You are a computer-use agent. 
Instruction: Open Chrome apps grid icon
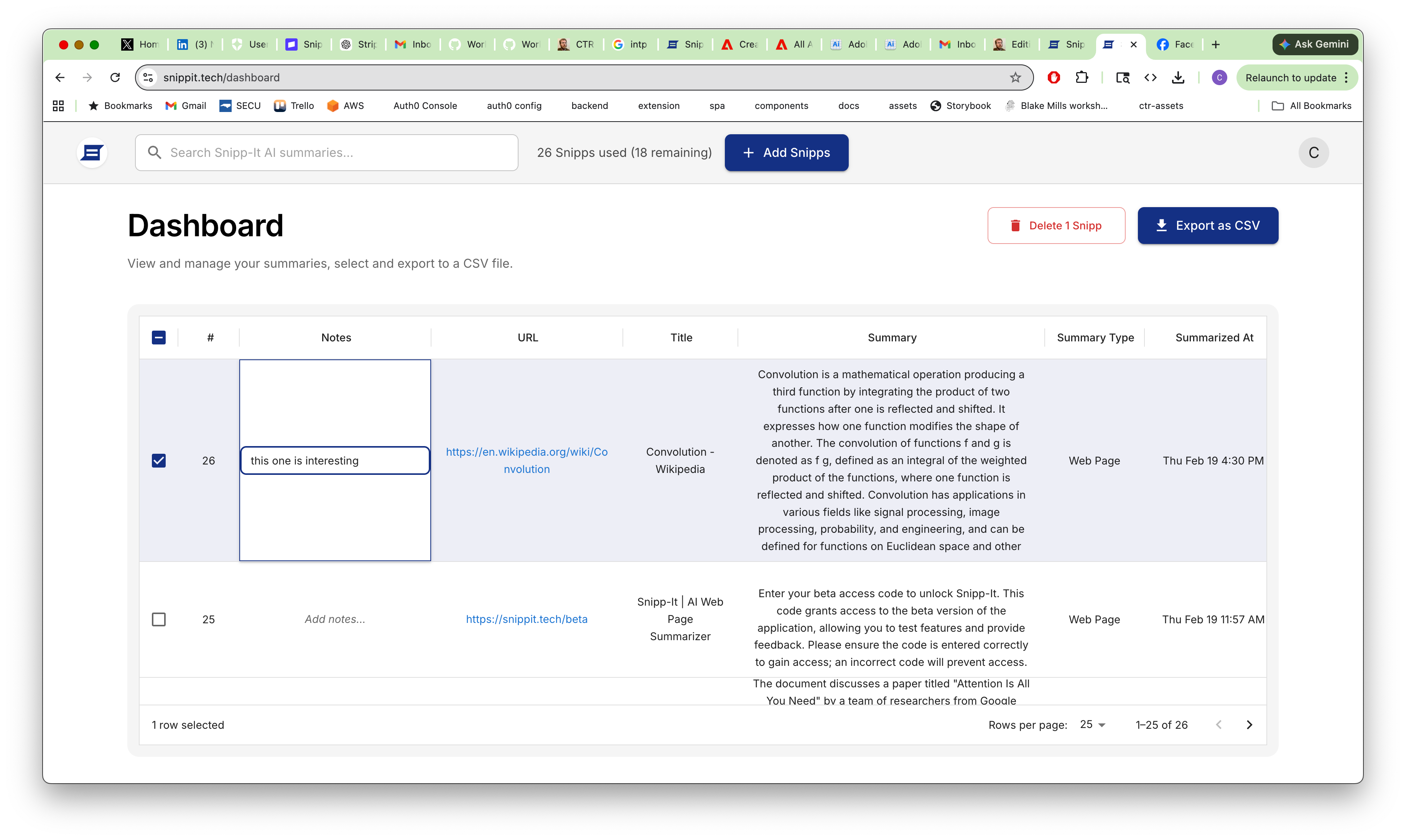pyautogui.click(x=58, y=106)
